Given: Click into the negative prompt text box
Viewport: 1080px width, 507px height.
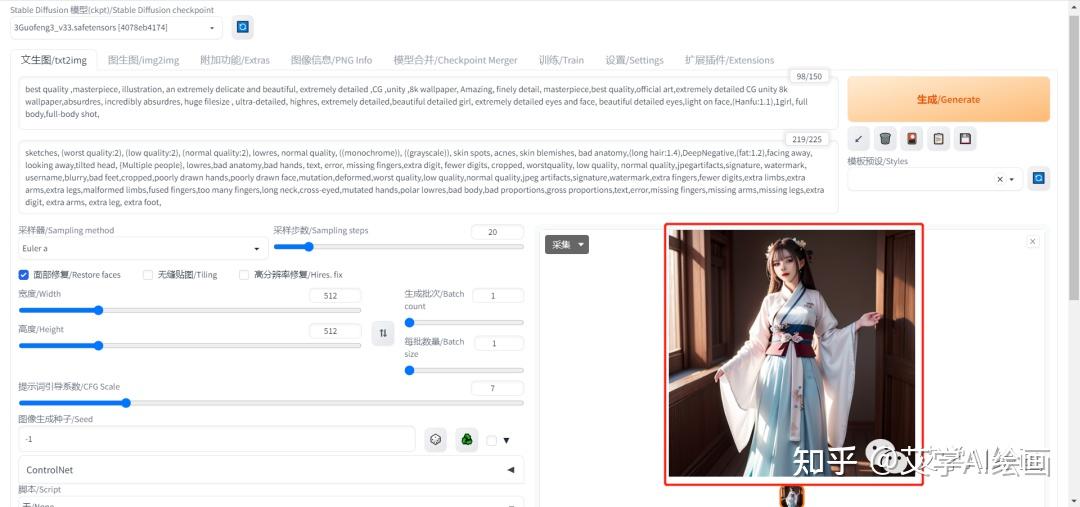Looking at the screenshot, I should (x=428, y=177).
